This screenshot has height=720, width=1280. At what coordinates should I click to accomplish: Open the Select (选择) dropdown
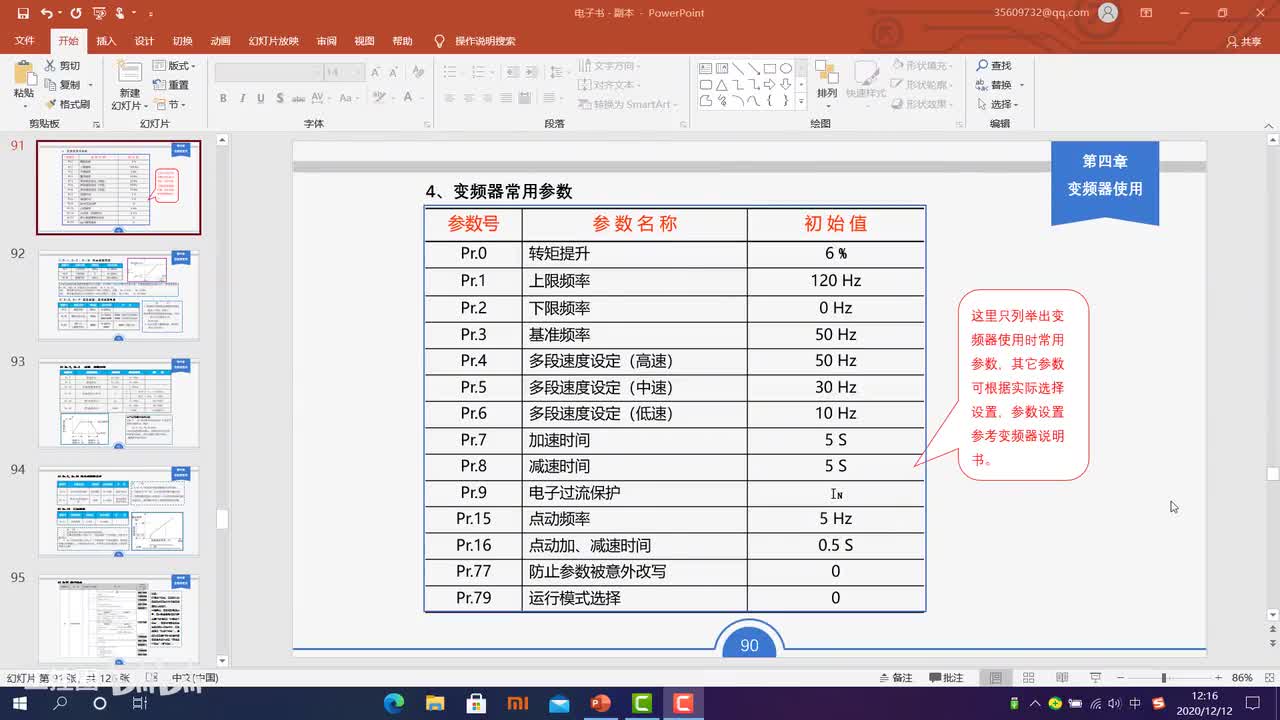(x=996, y=104)
